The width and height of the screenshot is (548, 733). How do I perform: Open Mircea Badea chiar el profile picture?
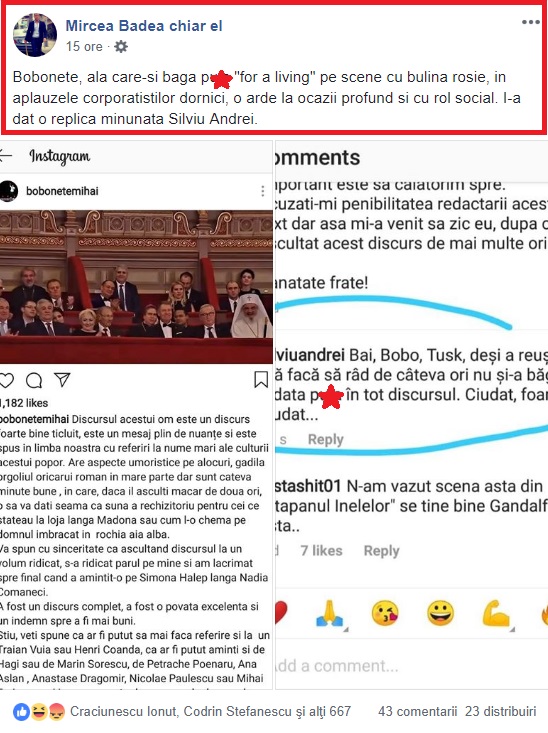(x=35, y=35)
